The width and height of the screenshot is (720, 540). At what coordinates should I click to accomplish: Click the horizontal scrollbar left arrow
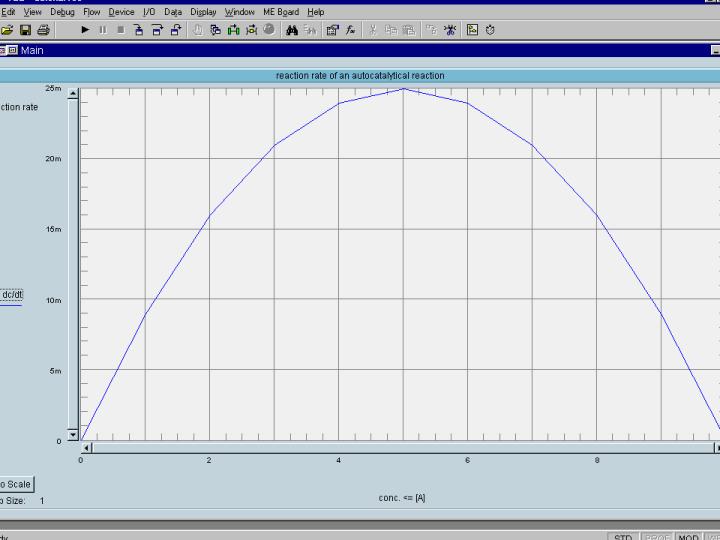coord(86,447)
